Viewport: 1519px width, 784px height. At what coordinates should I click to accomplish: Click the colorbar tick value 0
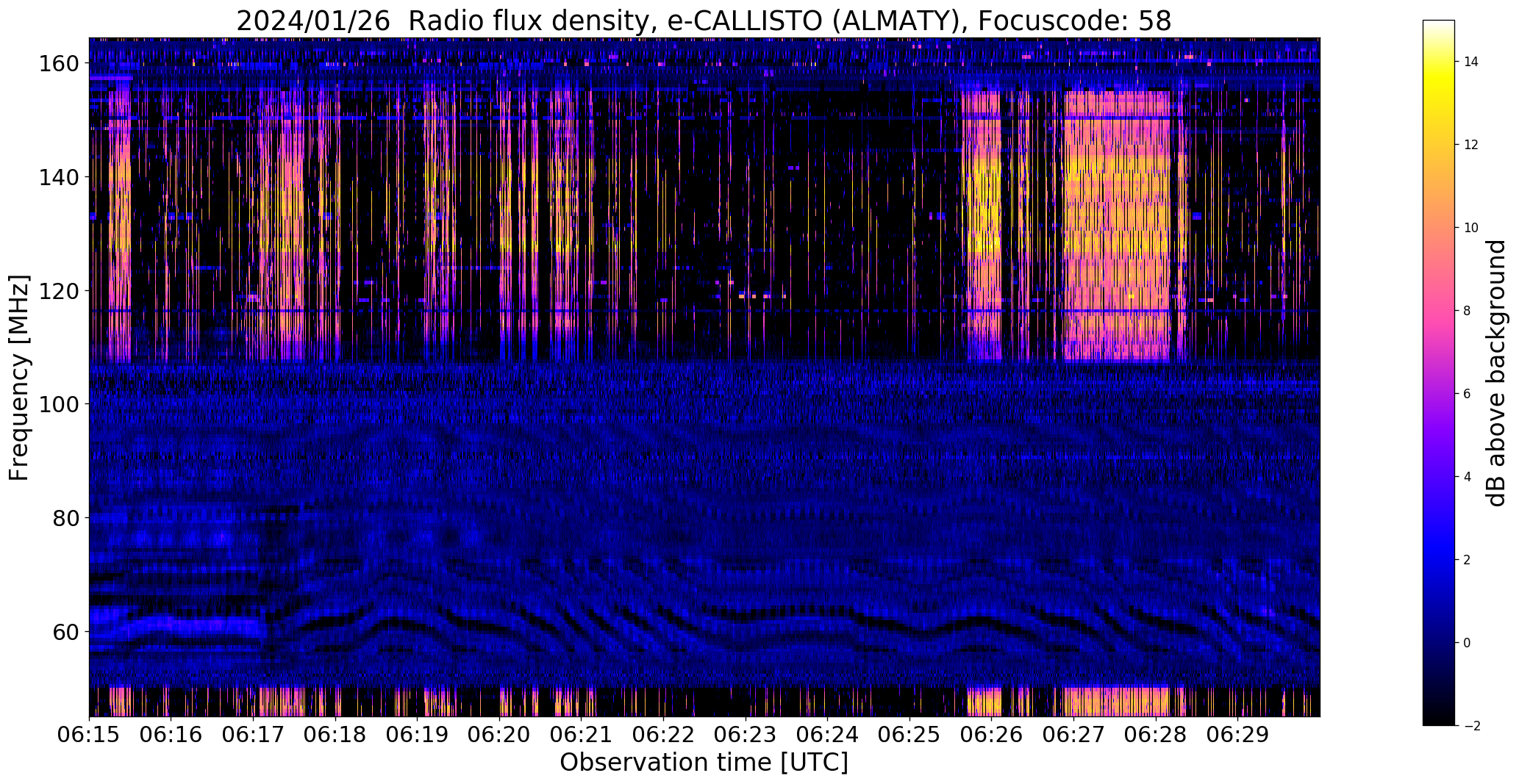click(x=1467, y=643)
